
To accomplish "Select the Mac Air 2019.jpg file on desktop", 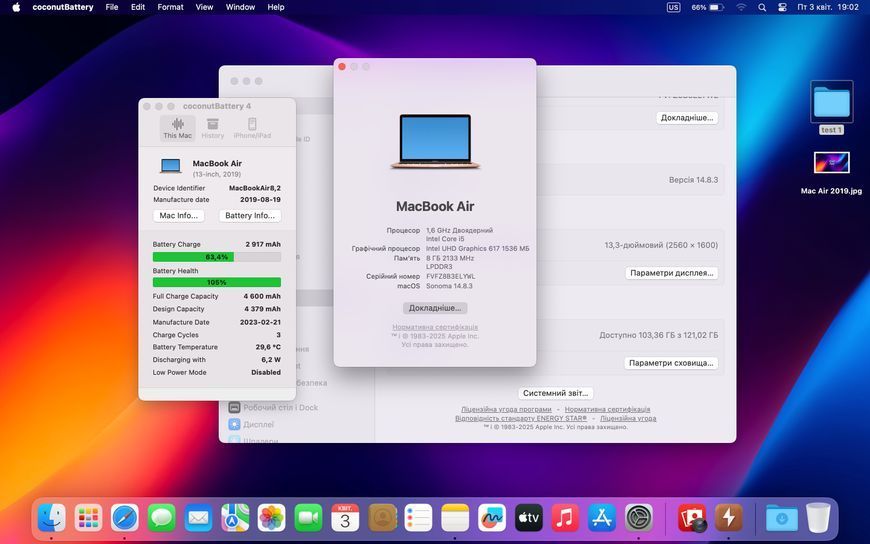I will [x=831, y=173].
